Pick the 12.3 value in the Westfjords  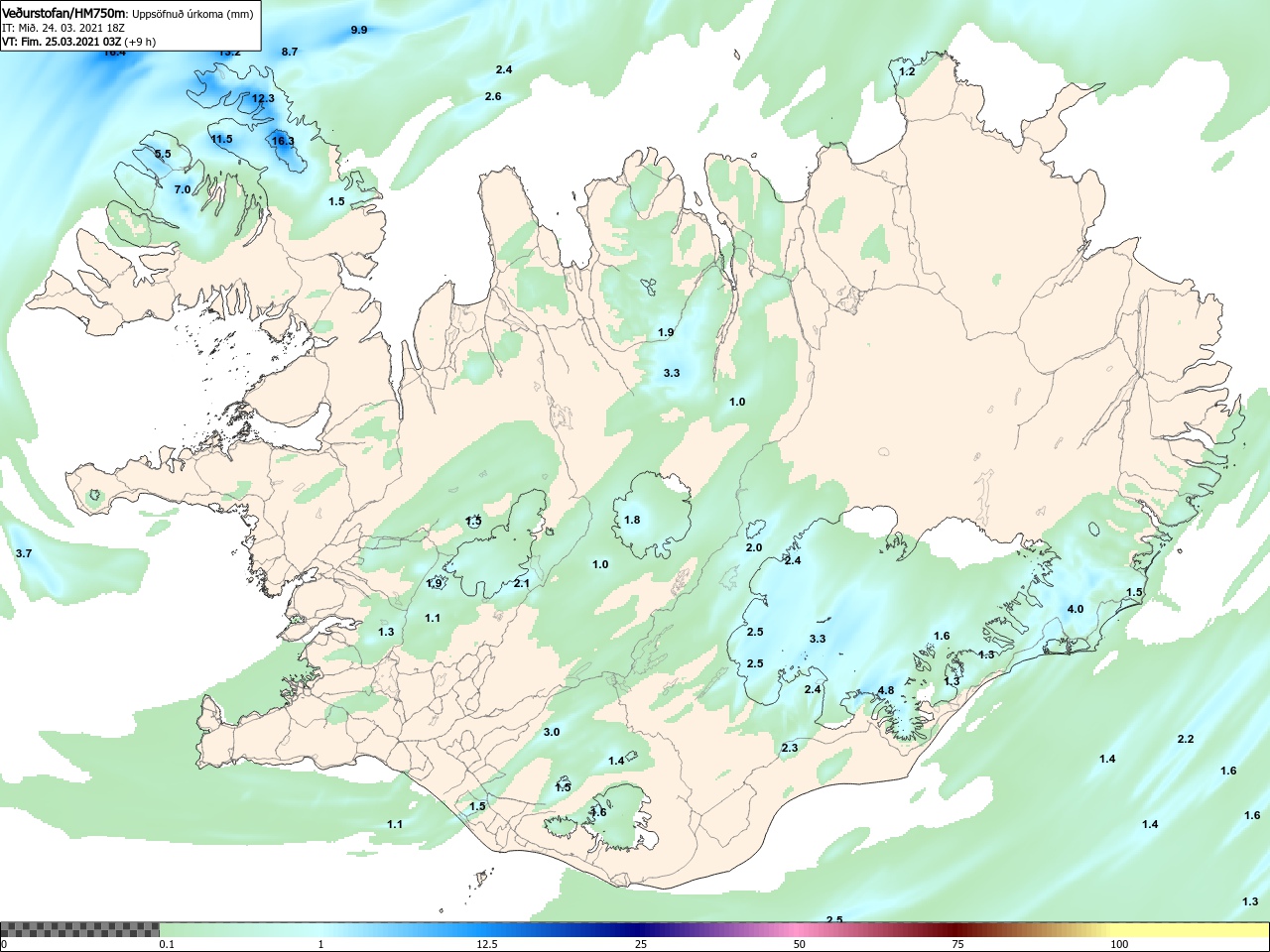(x=263, y=98)
